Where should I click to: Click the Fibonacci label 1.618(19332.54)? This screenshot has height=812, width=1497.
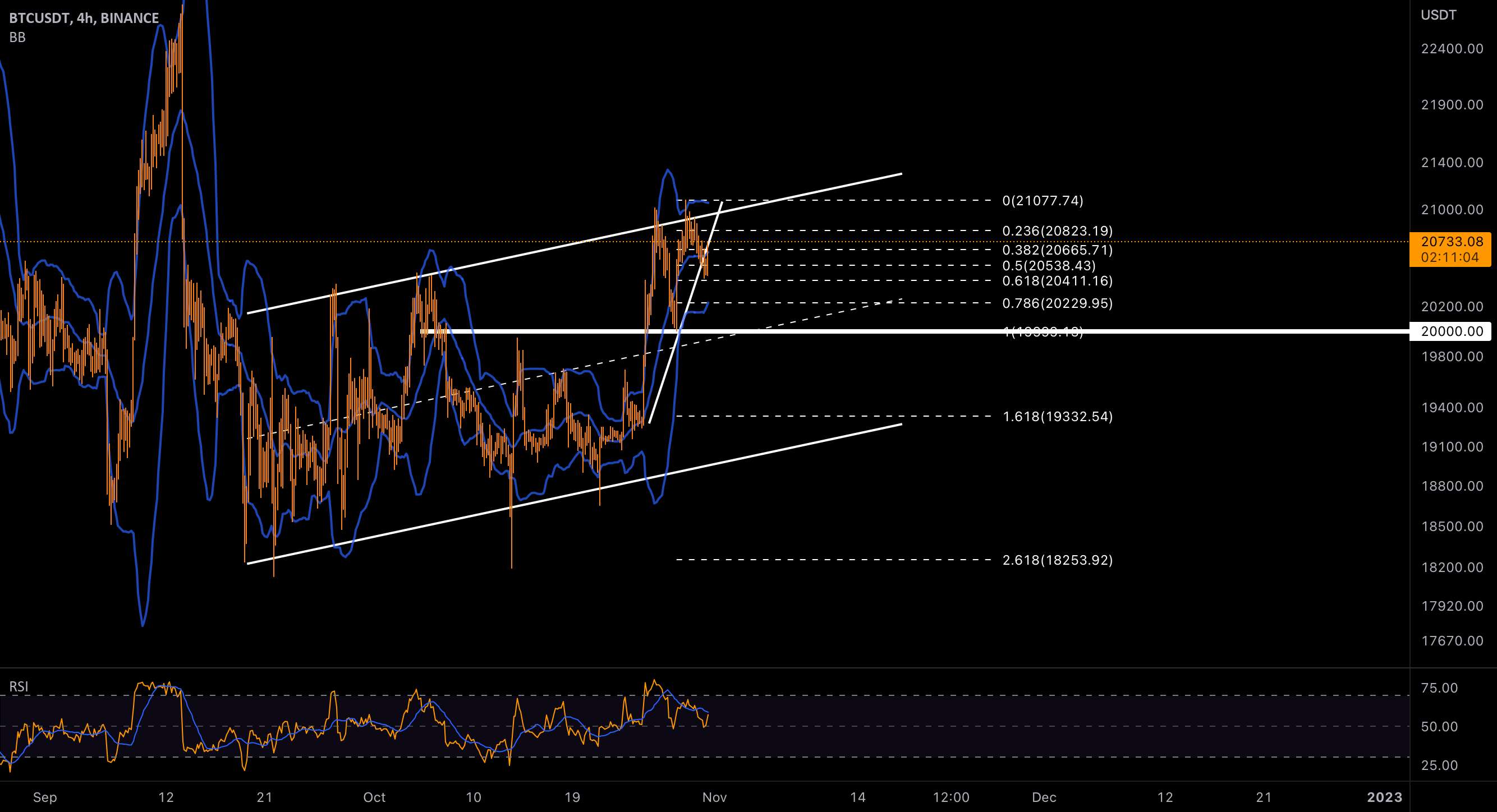1058,417
